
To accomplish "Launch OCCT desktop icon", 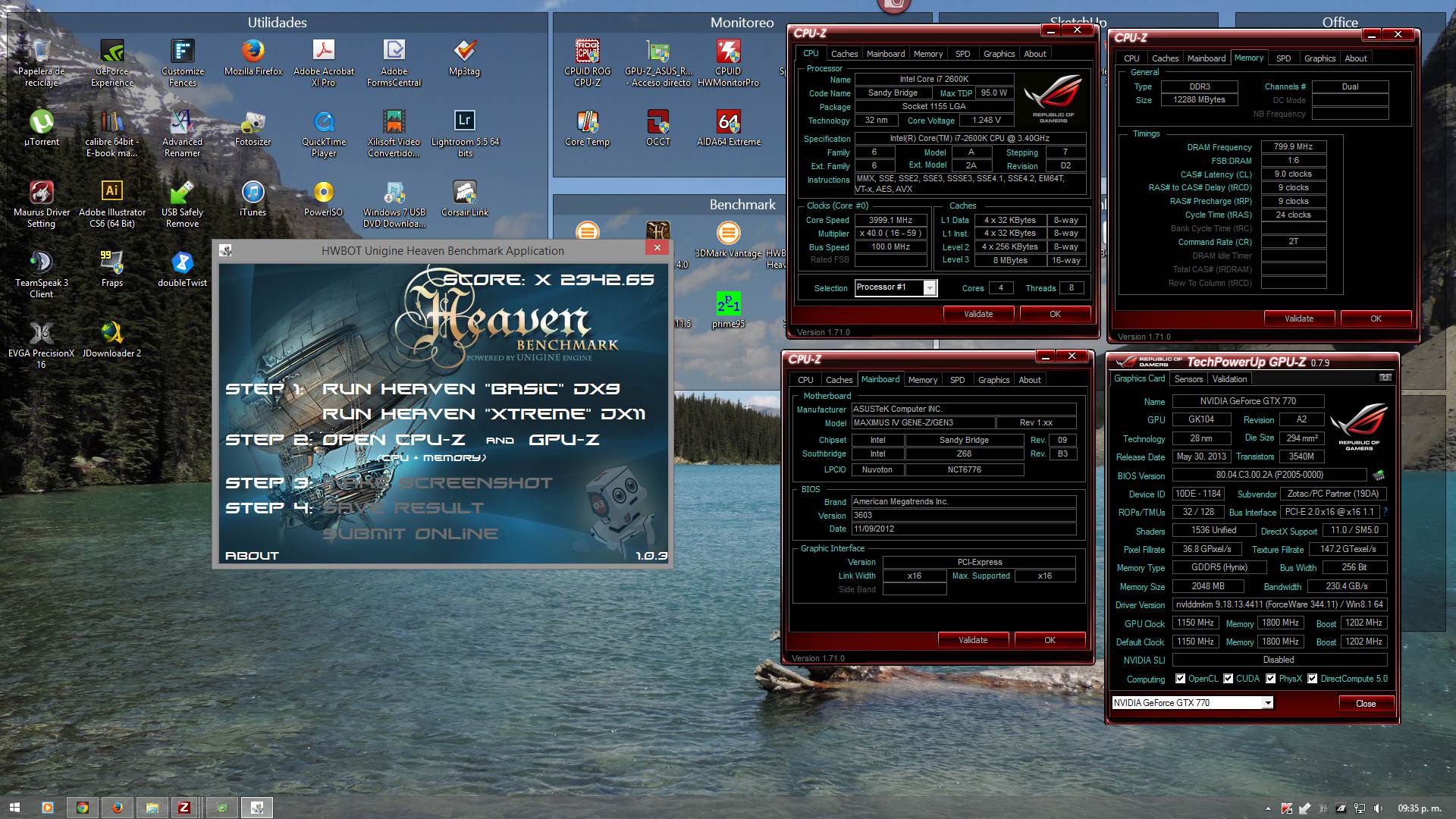I will [x=657, y=127].
